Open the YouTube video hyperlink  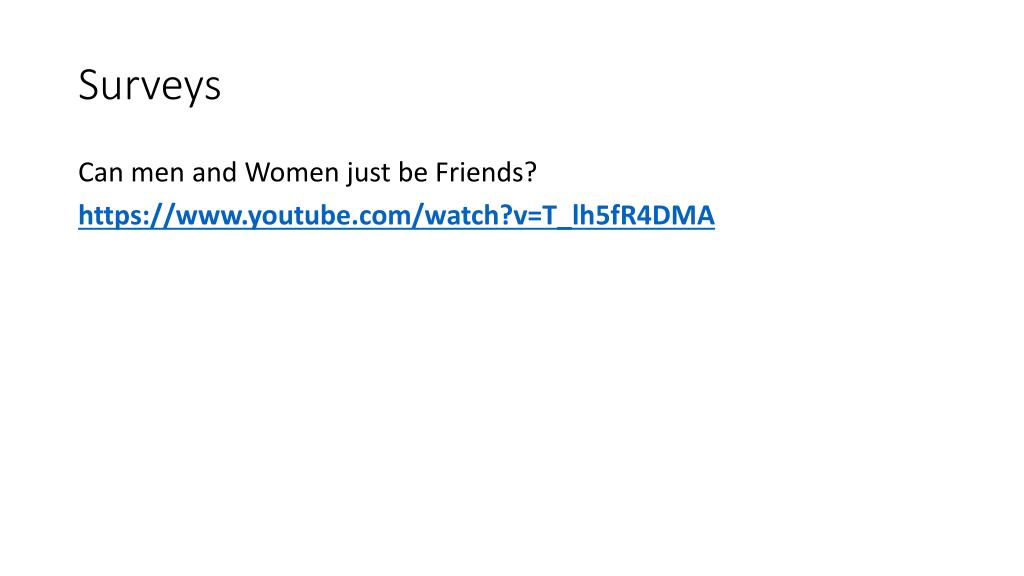click(396, 216)
